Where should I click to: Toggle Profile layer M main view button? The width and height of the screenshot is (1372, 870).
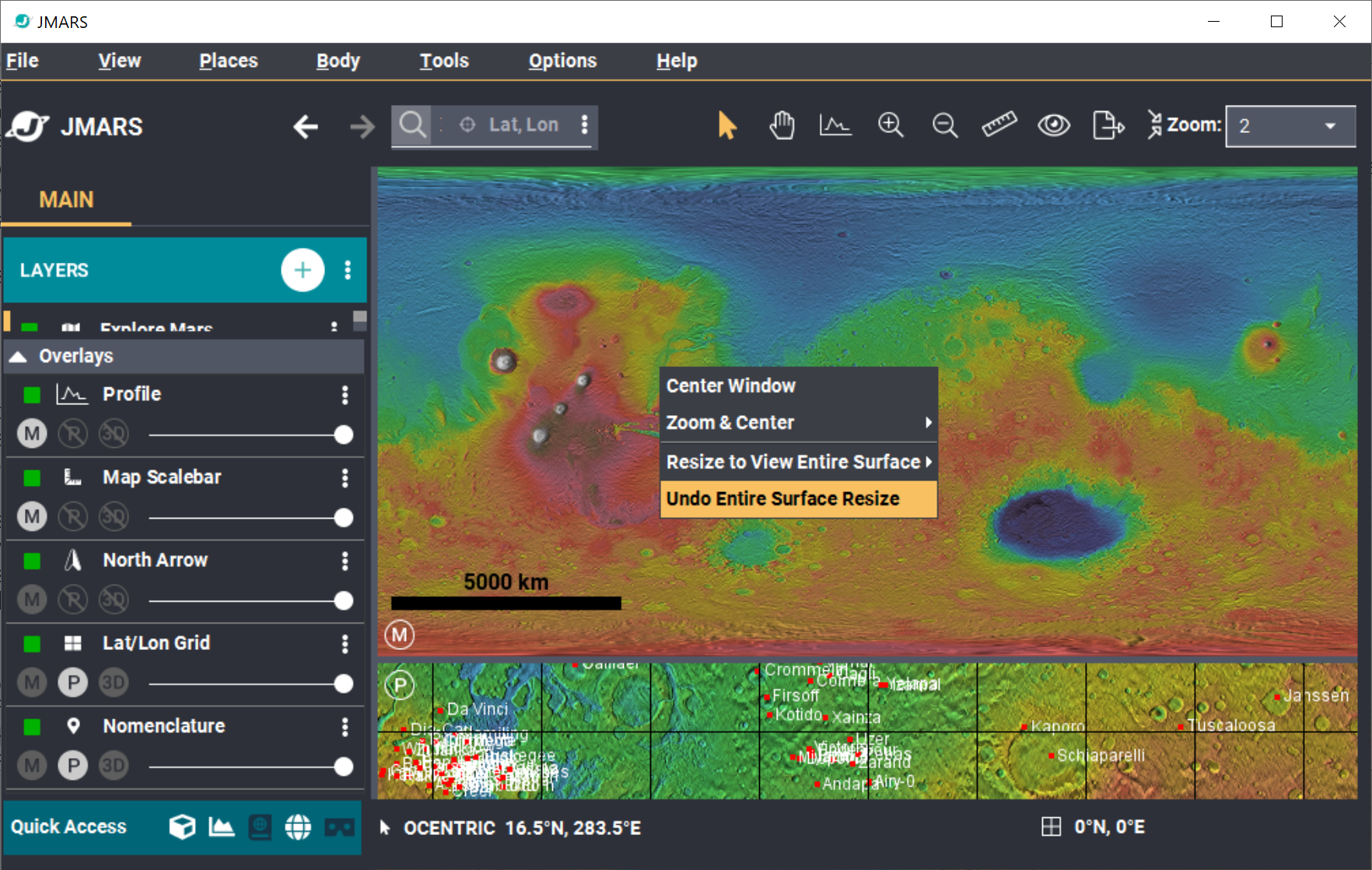click(x=32, y=434)
